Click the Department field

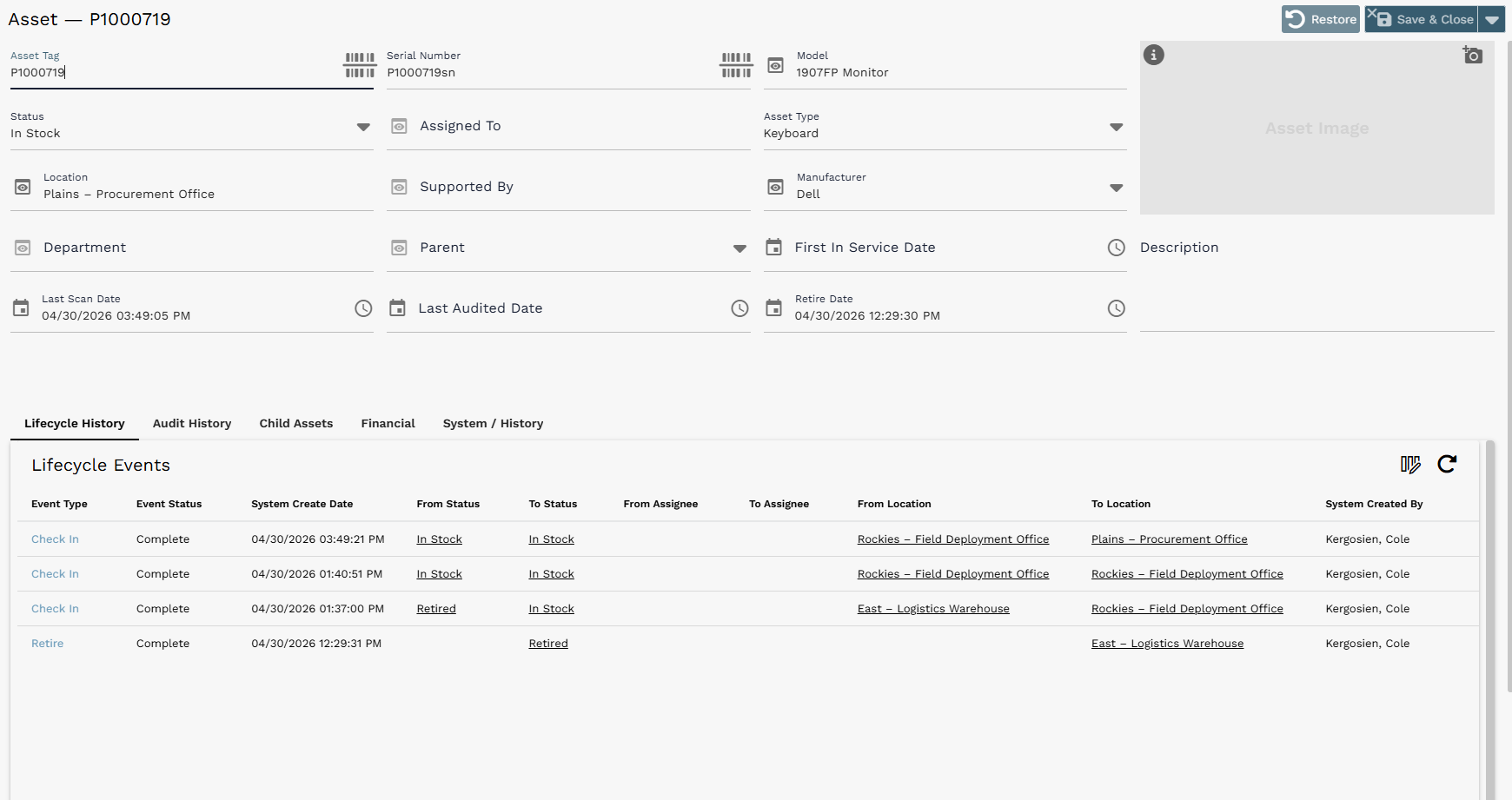[192, 248]
